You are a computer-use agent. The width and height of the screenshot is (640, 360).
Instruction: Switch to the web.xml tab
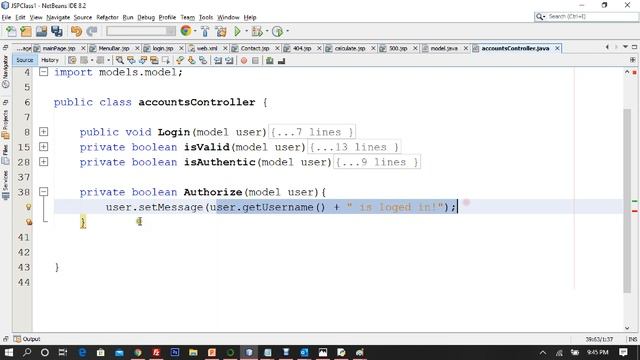point(207,48)
